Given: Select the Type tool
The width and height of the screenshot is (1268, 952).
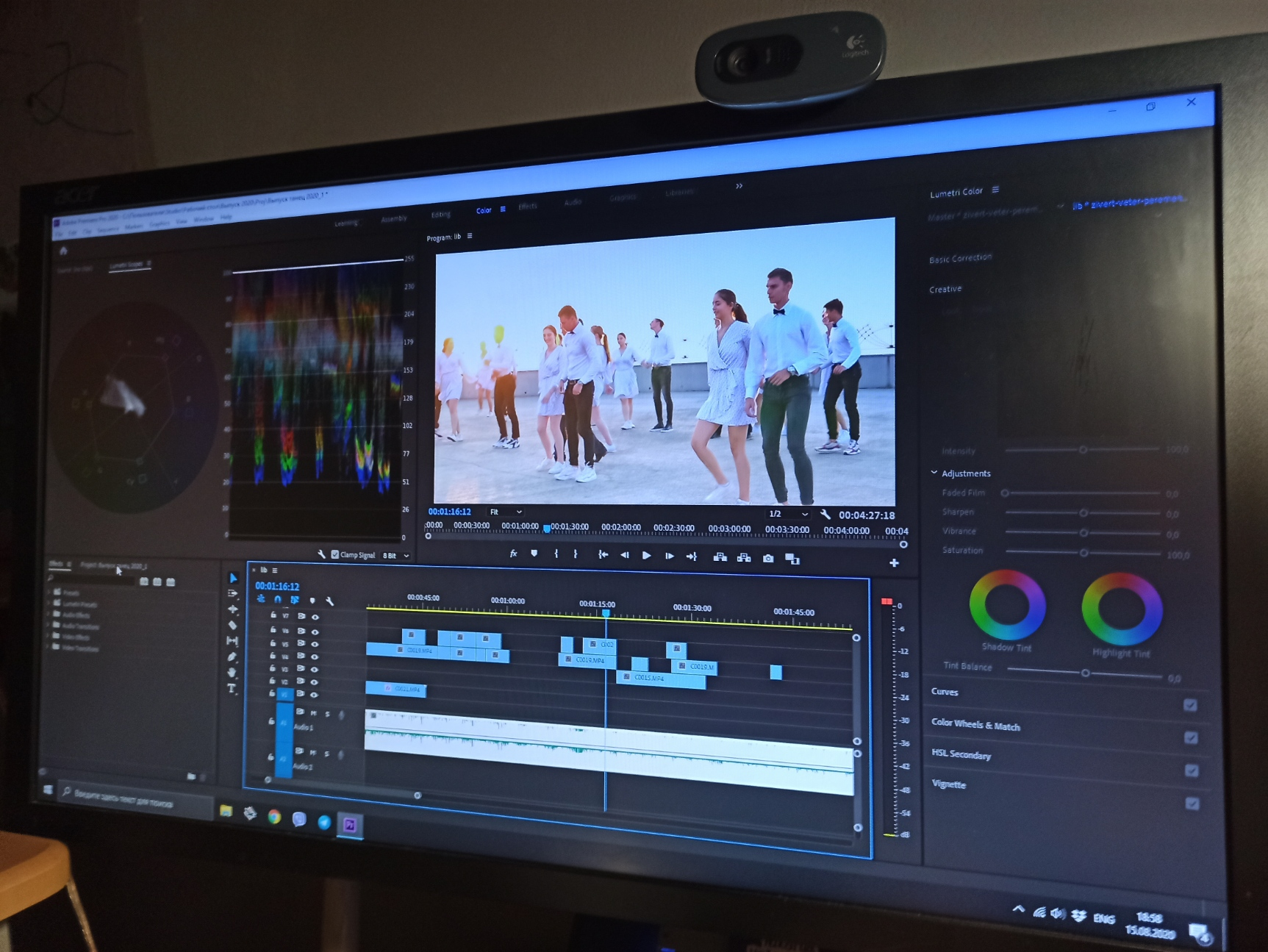Looking at the screenshot, I should [232, 688].
